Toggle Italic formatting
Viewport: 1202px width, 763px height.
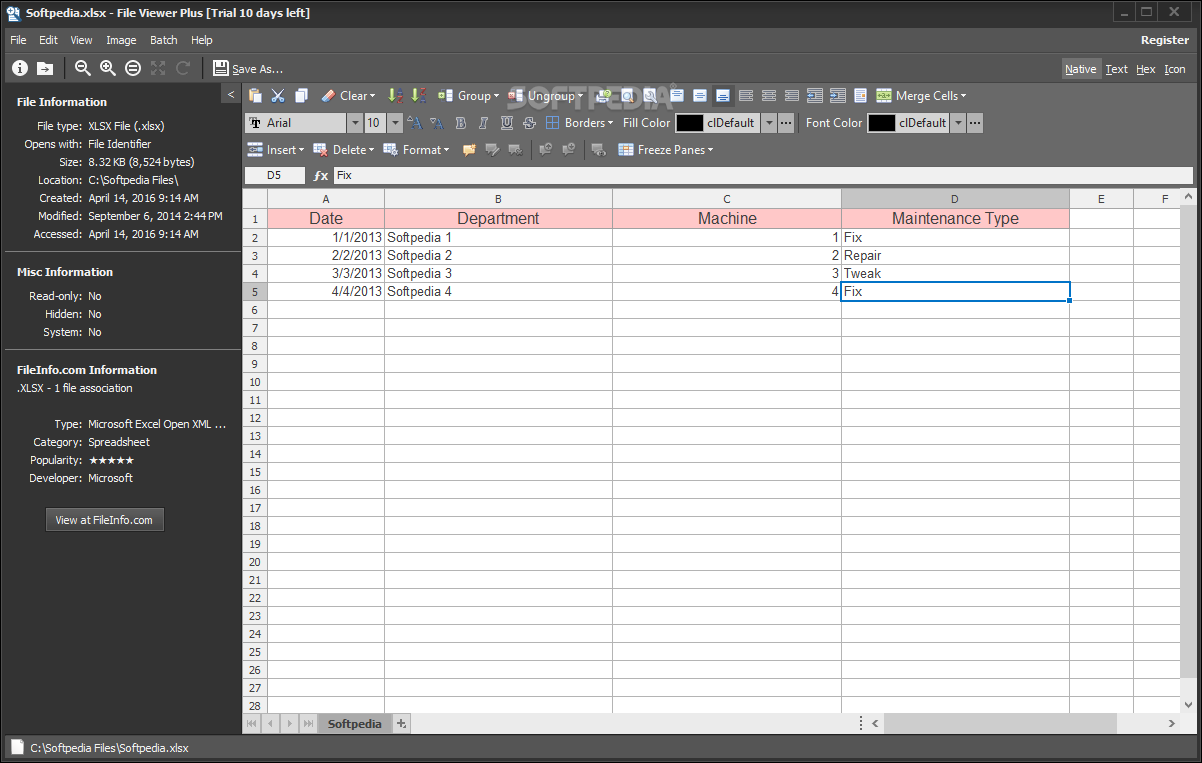[x=484, y=123]
